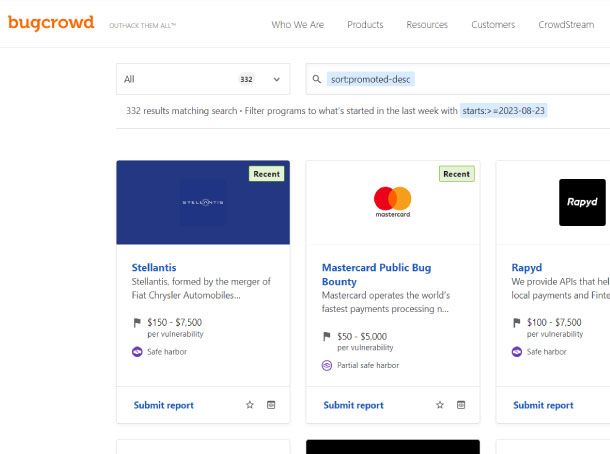Open the Stellantis logo banner
Screen dimensions: 610x454
[x=203, y=202]
